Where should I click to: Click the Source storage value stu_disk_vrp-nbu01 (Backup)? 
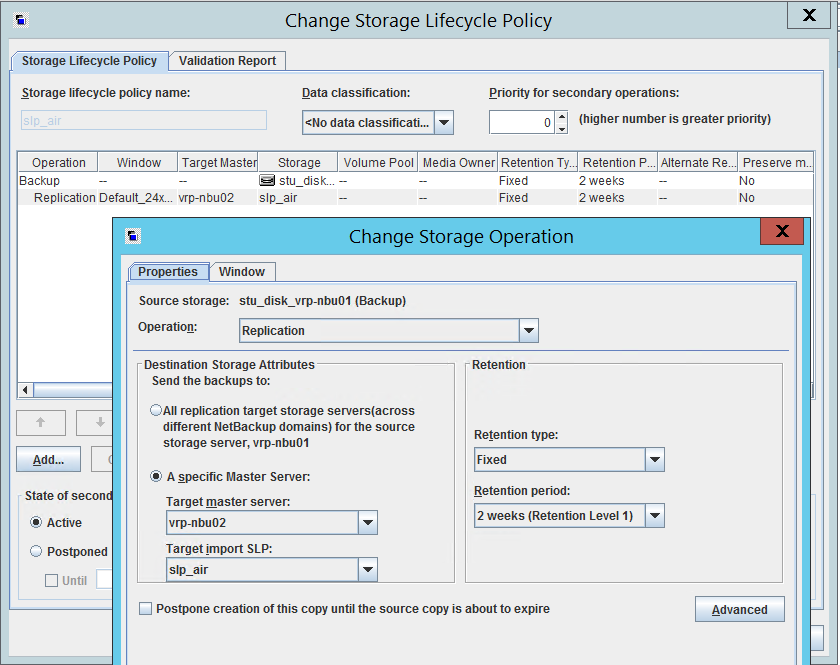pos(322,301)
